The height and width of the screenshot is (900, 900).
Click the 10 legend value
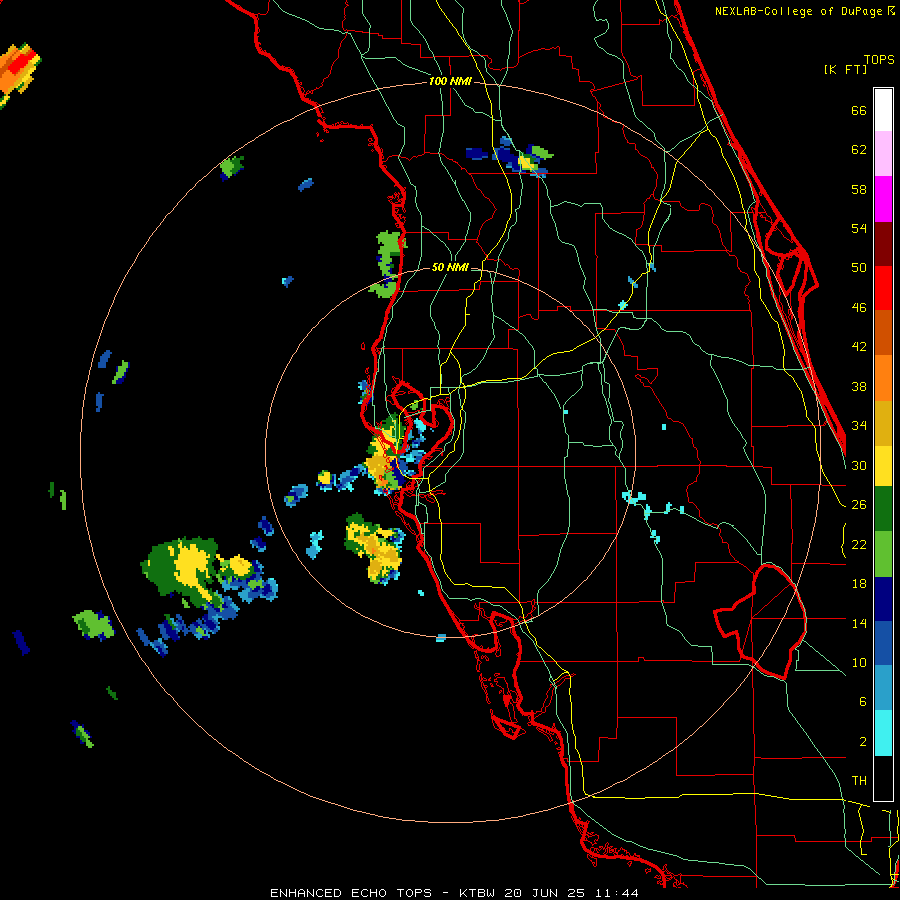click(859, 662)
